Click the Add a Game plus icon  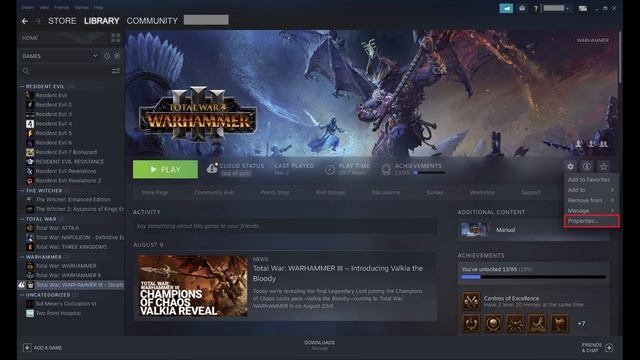coord(27,347)
